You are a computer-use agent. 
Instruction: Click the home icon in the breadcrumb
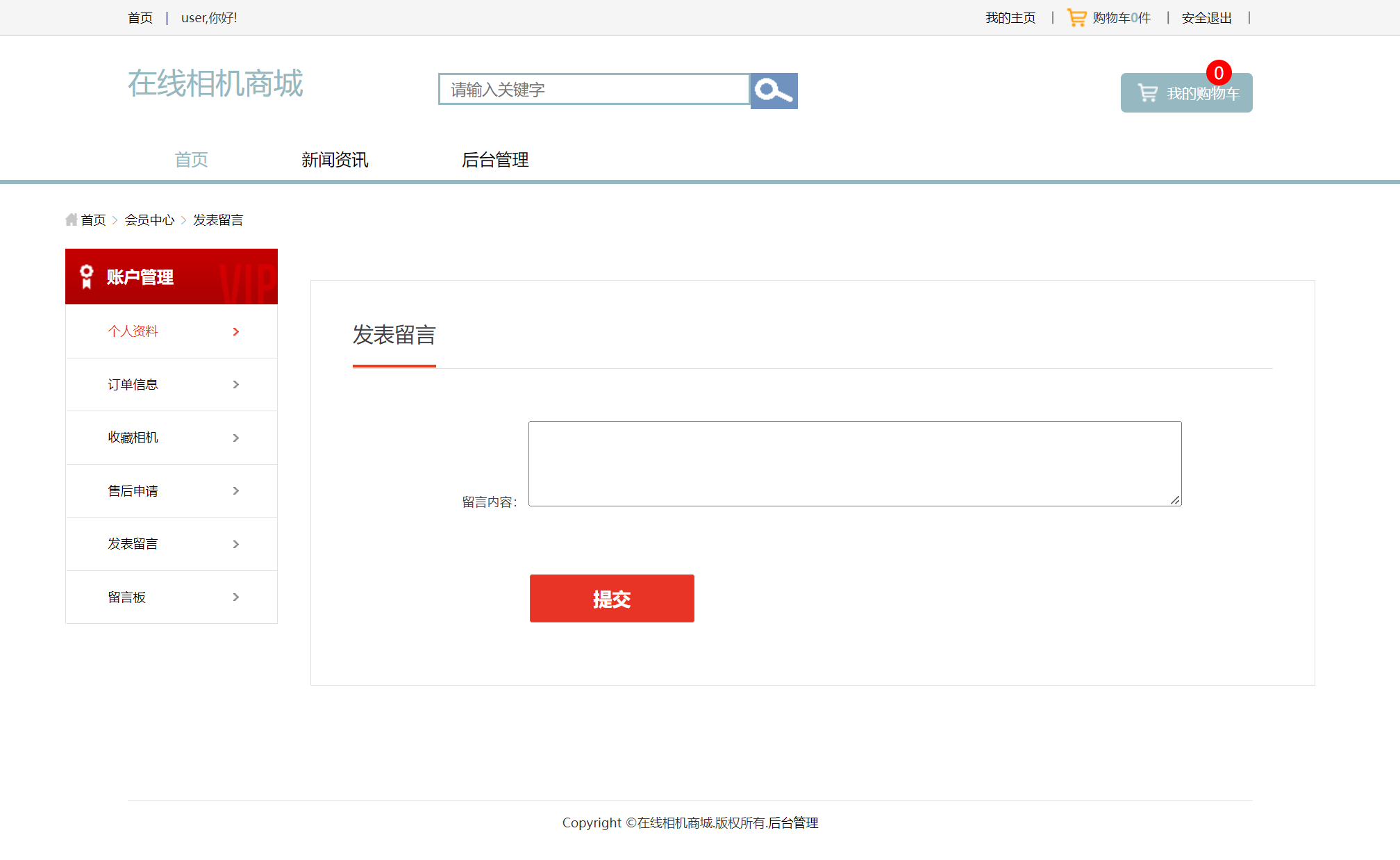(72, 220)
